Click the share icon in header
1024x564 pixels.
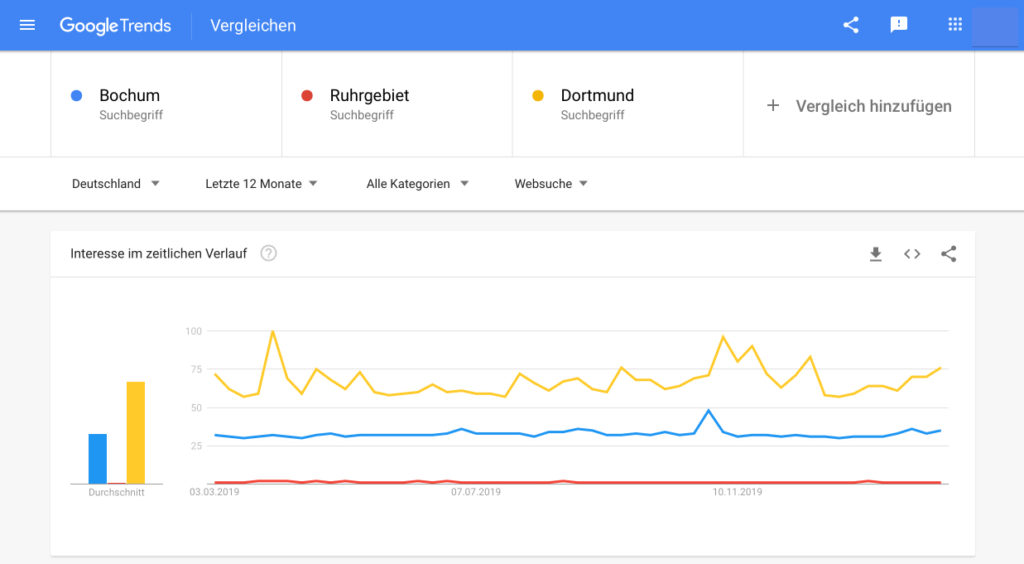(850, 25)
